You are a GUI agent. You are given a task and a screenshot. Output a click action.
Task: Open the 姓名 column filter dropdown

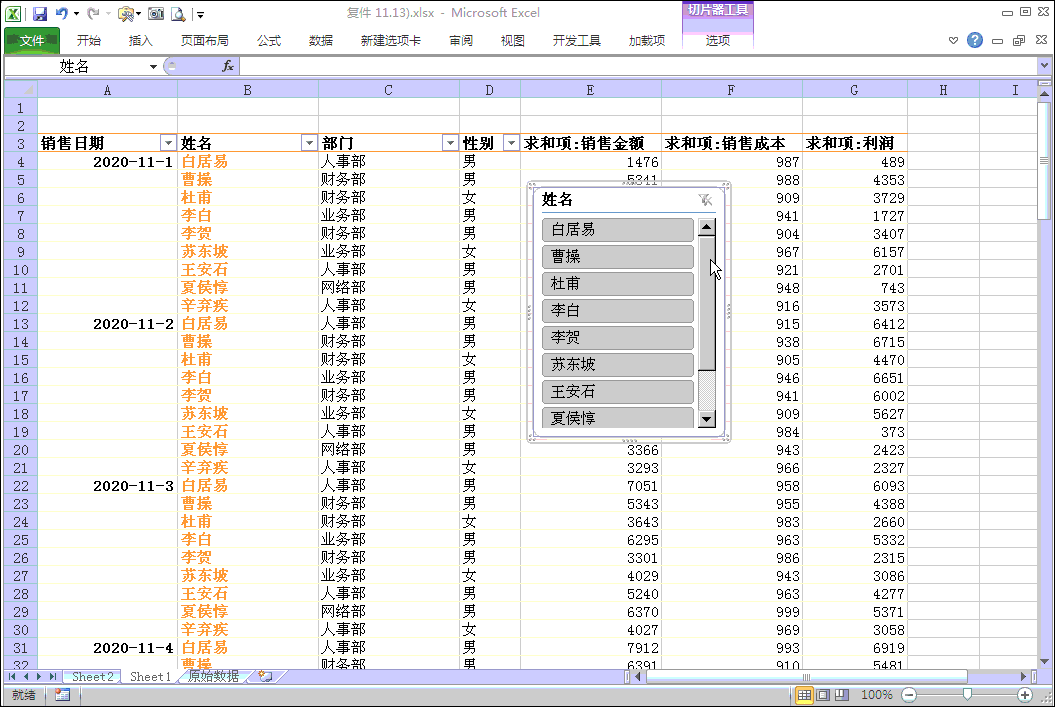pyautogui.click(x=309, y=143)
